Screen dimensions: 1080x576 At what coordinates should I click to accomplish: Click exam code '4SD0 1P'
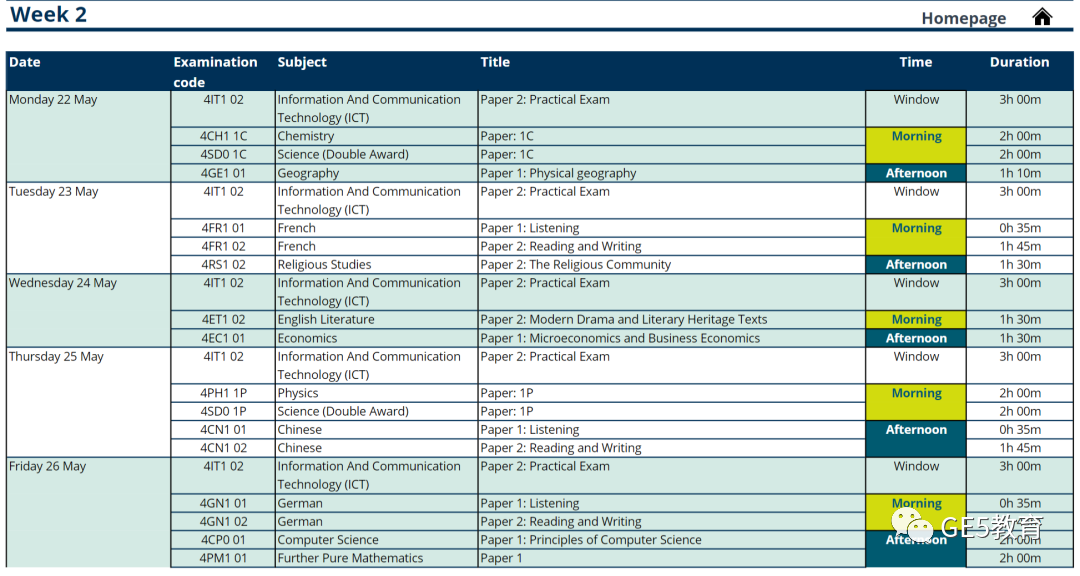pyautogui.click(x=223, y=411)
